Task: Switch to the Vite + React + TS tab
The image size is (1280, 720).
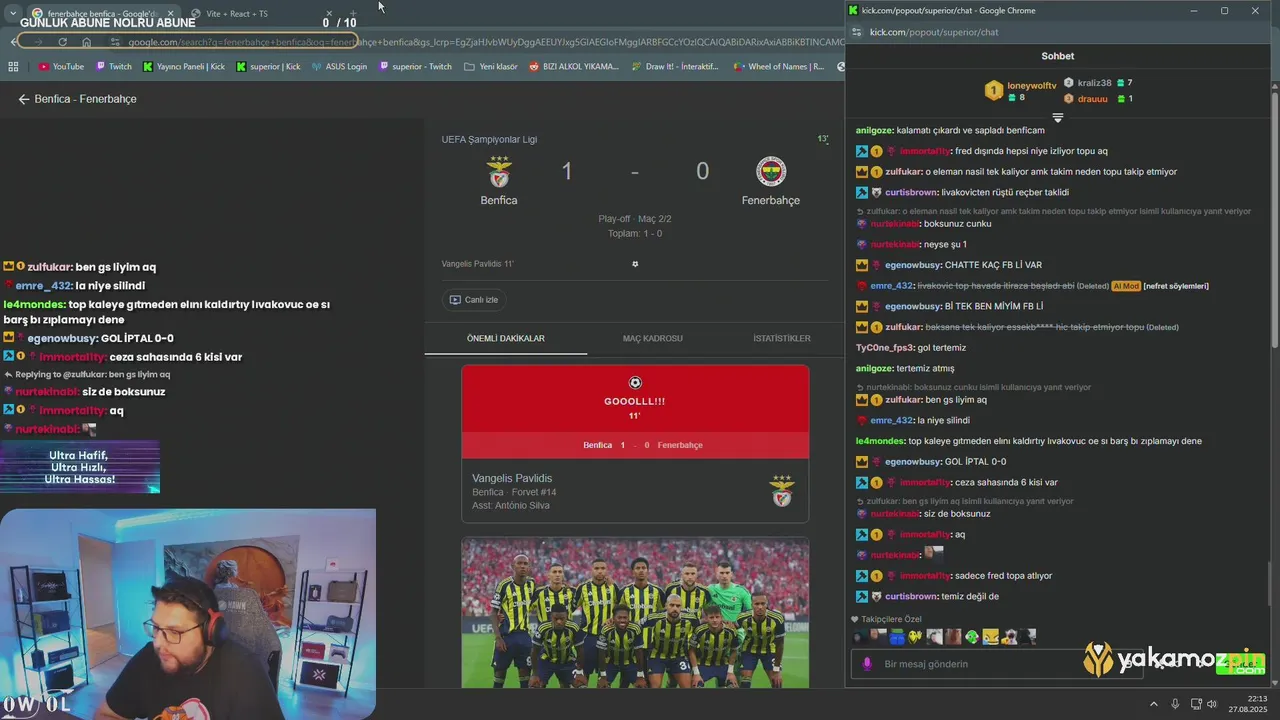Action: [x=238, y=13]
